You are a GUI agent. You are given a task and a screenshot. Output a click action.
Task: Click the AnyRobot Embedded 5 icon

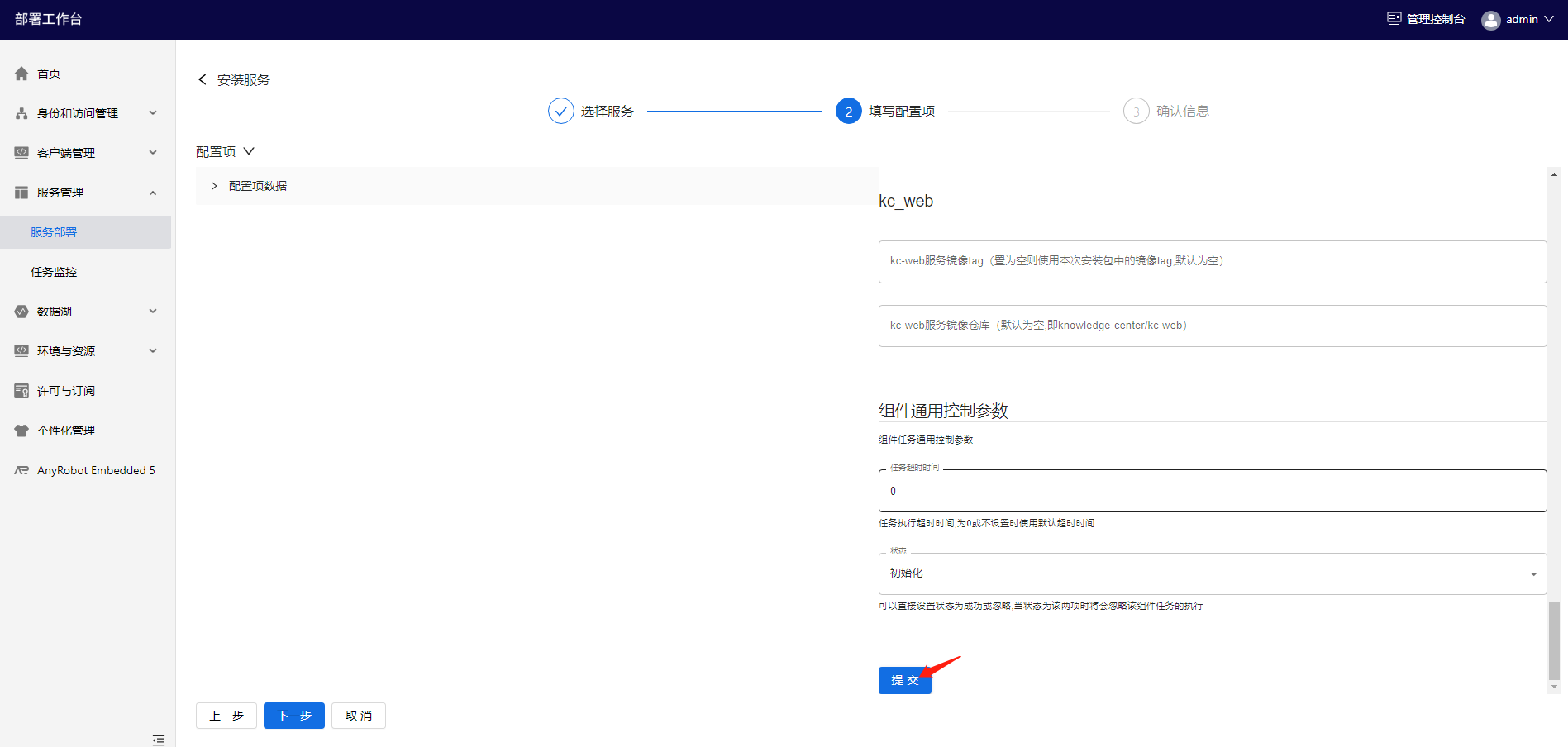pyautogui.click(x=21, y=470)
